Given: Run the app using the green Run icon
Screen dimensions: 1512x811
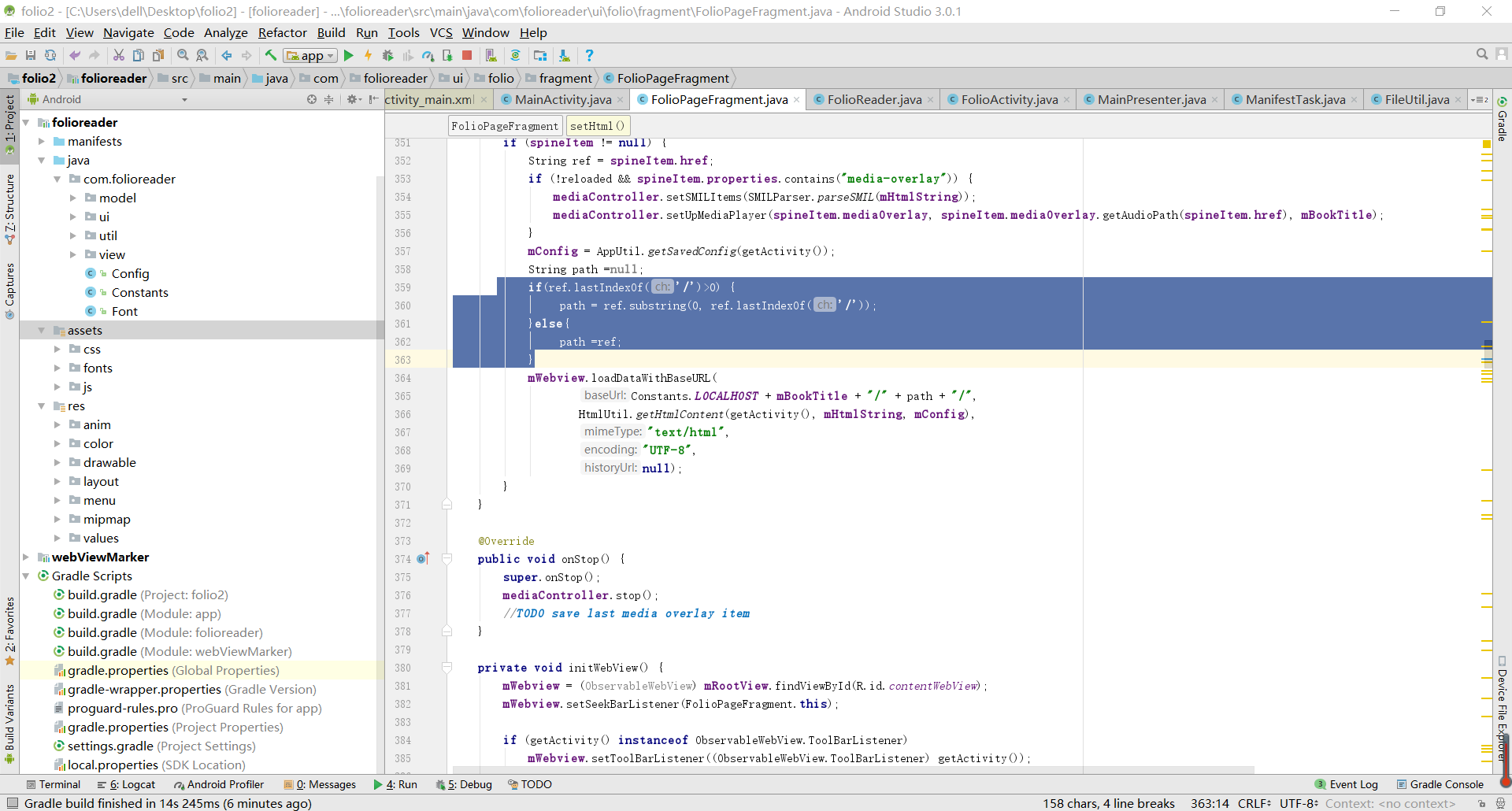Looking at the screenshot, I should 349,55.
